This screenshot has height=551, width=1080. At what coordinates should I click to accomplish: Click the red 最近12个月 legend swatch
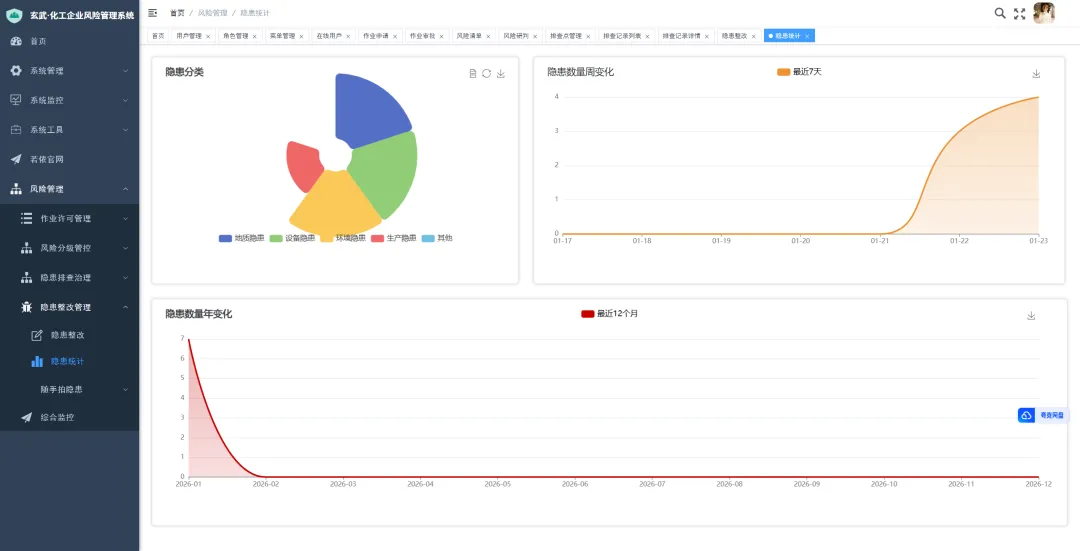coord(588,314)
